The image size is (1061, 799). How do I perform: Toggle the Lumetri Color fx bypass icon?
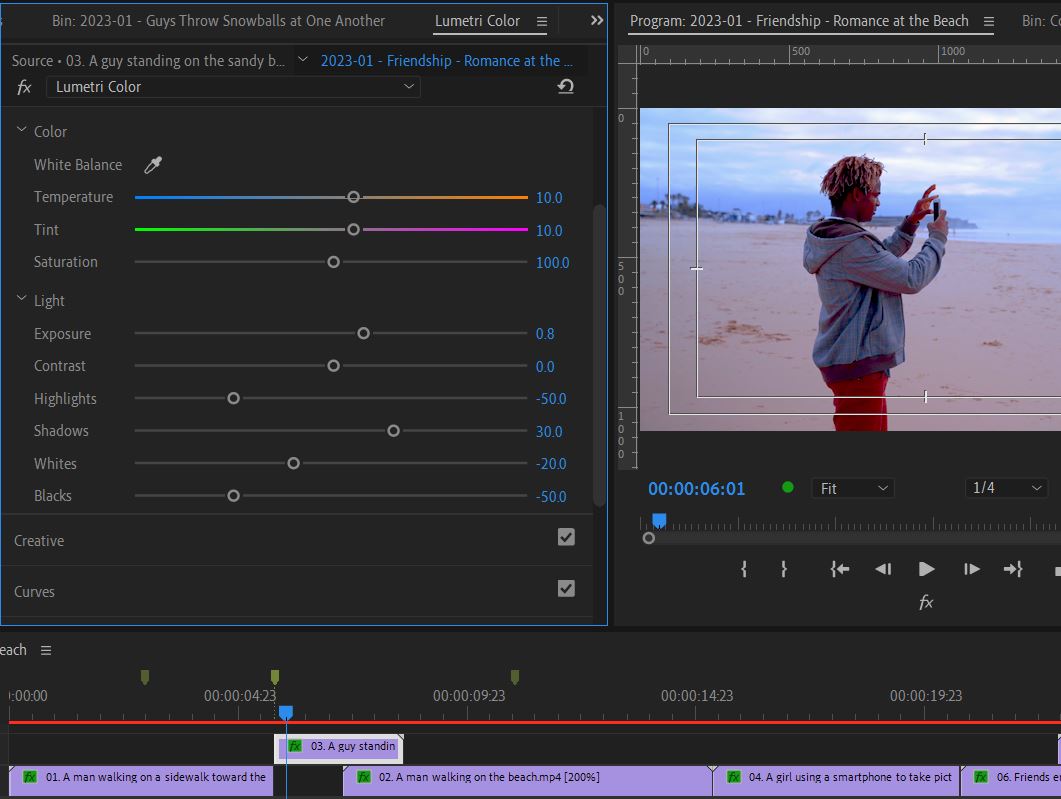[x=24, y=87]
